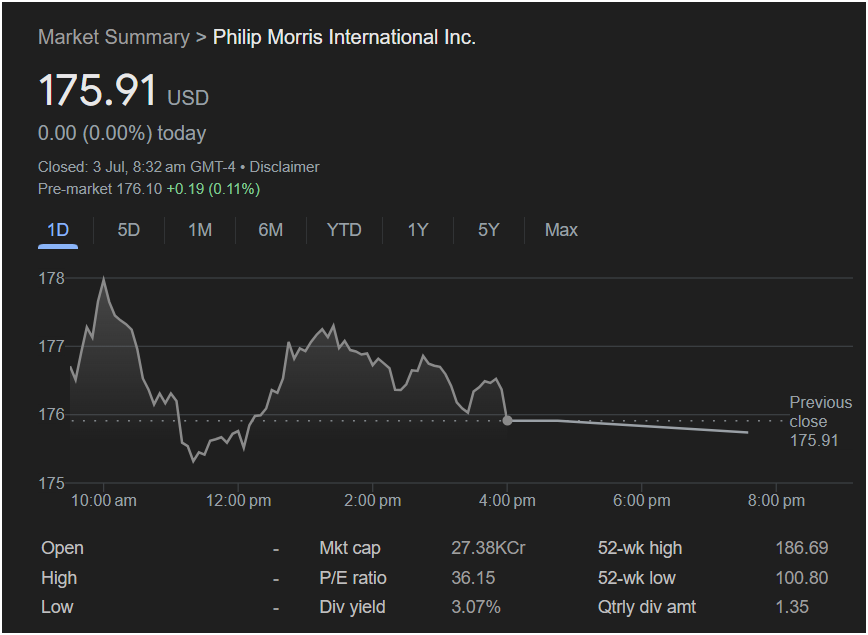Select the YTD chart tab

click(x=344, y=230)
